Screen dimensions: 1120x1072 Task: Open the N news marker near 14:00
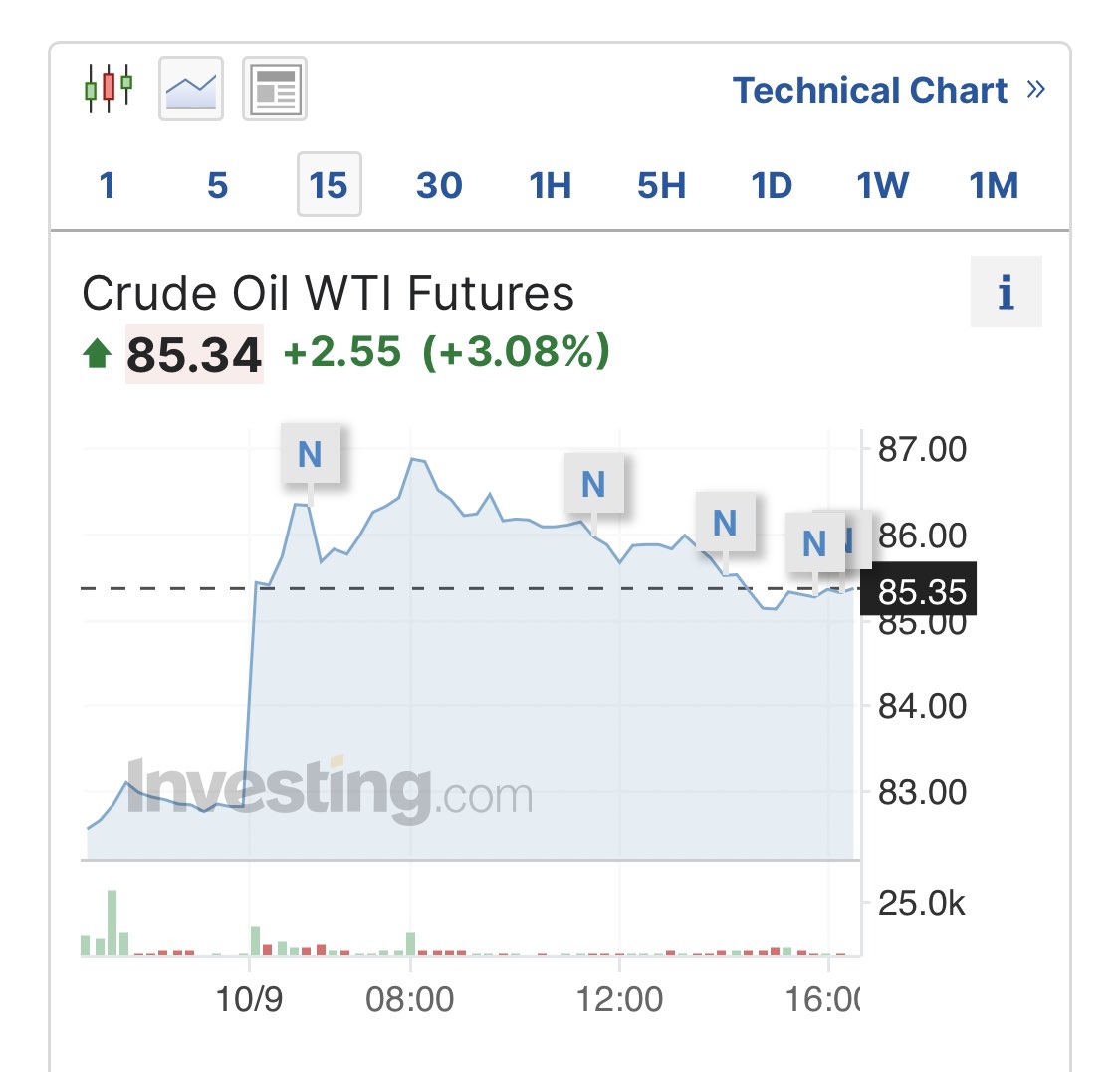(x=725, y=523)
